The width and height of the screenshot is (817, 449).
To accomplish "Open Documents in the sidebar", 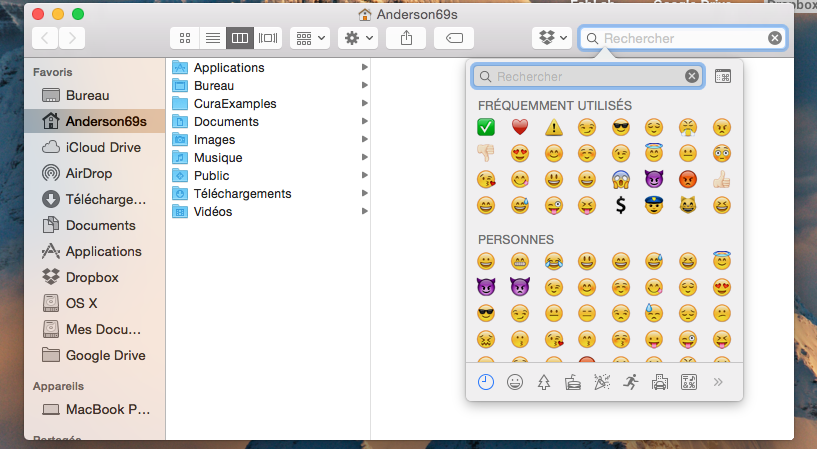I will [x=95, y=226].
